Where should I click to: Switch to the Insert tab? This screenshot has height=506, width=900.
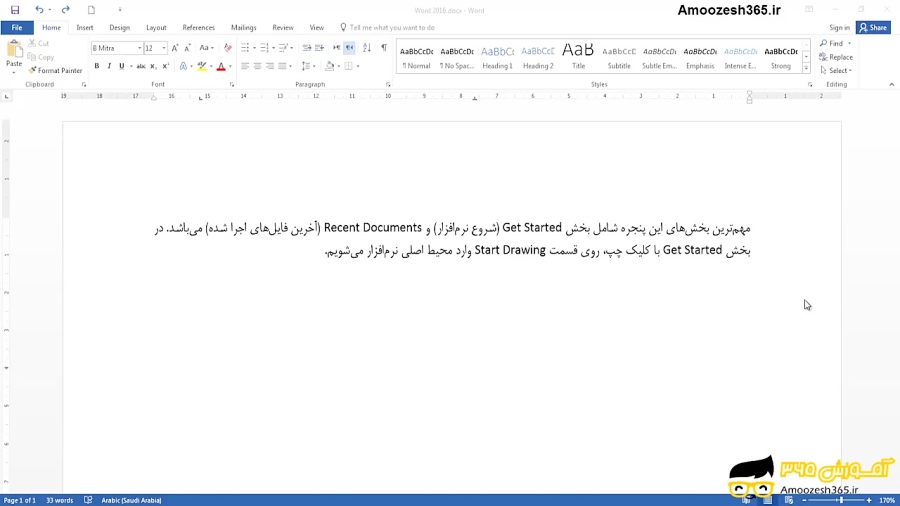[x=84, y=28]
